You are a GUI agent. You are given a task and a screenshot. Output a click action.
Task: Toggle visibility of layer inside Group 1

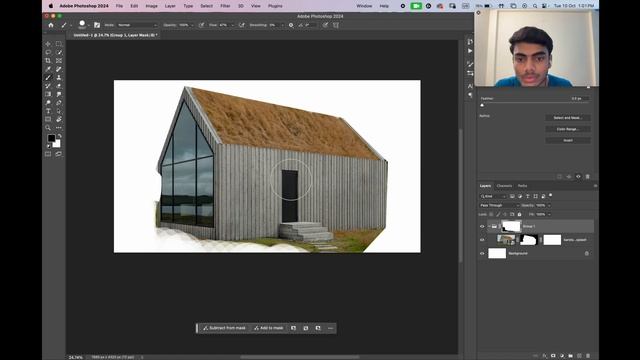pos(482,240)
